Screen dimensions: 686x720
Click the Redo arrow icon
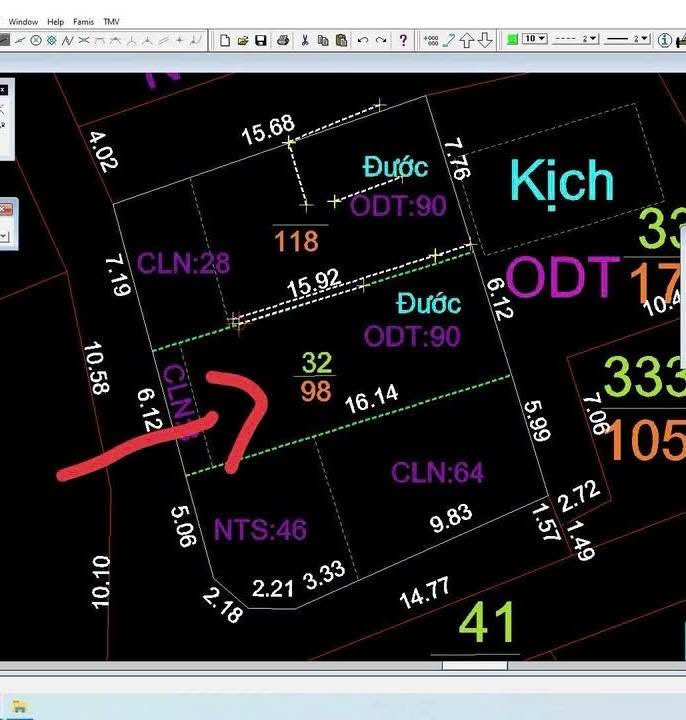click(380, 40)
